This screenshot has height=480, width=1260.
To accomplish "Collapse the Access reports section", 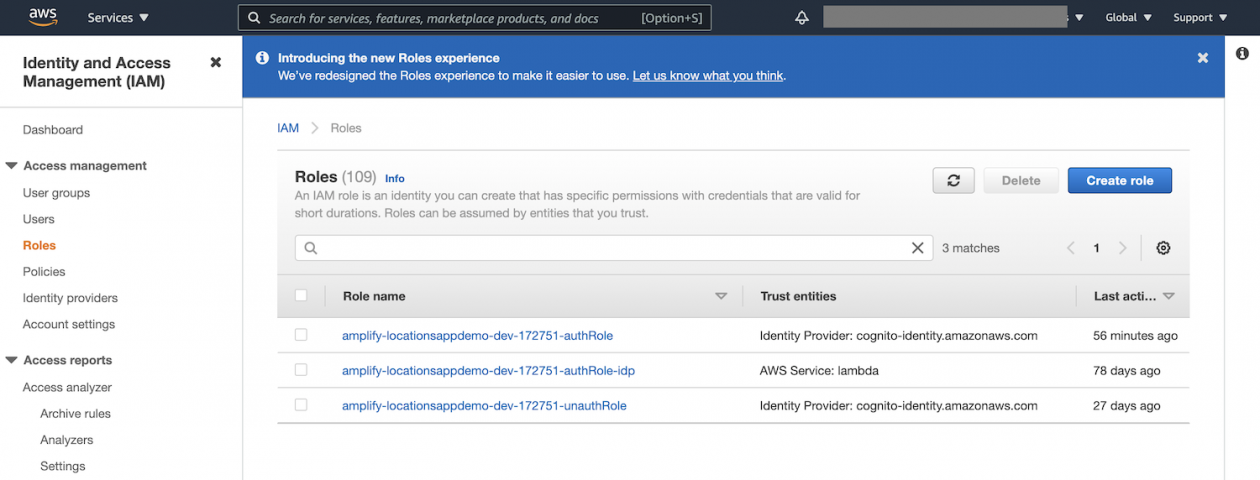I will [11, 360].
